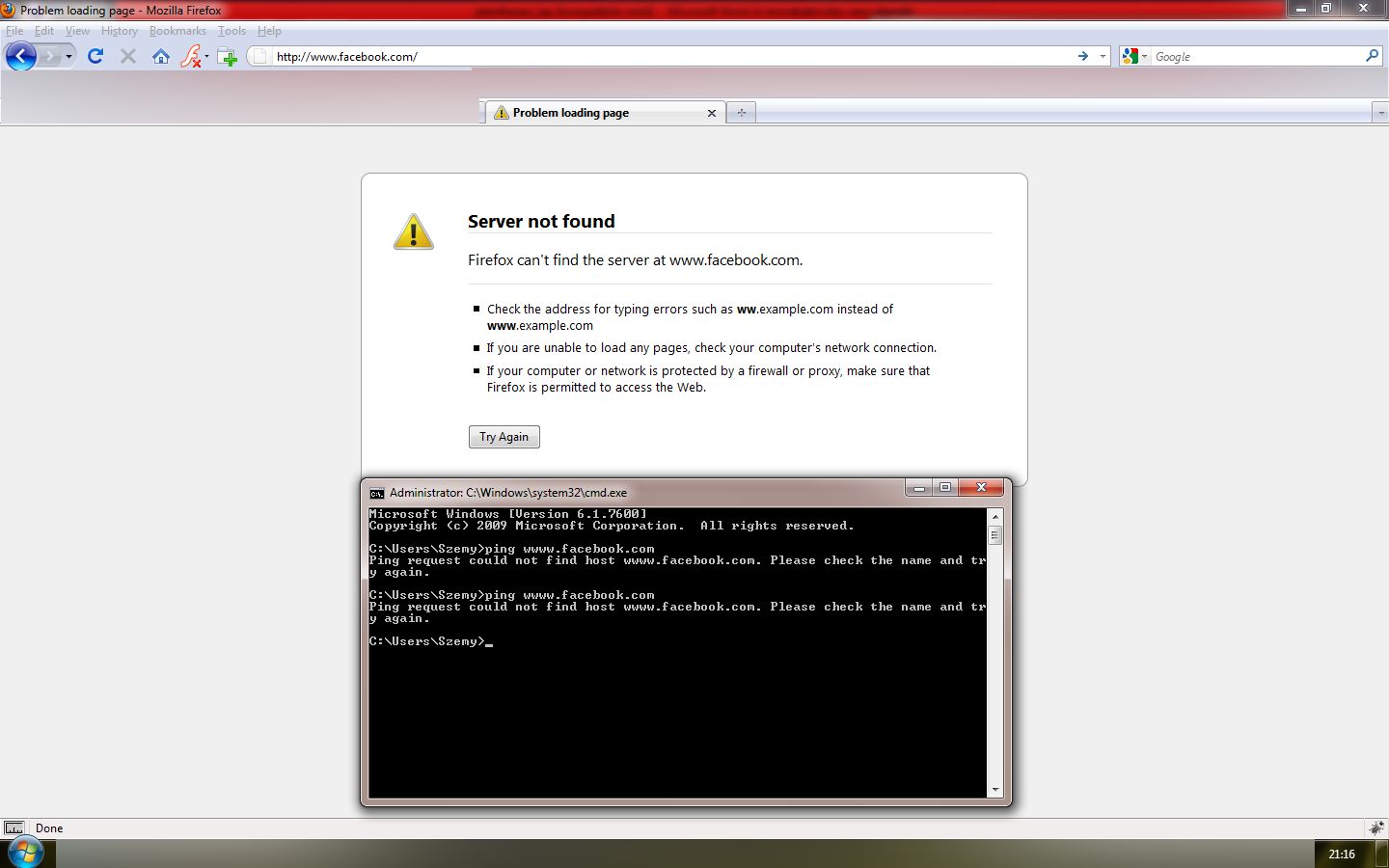Click the Go arrow in the address bar
The width and height of the screenshot is (1389, 868).
[1082, 56]
